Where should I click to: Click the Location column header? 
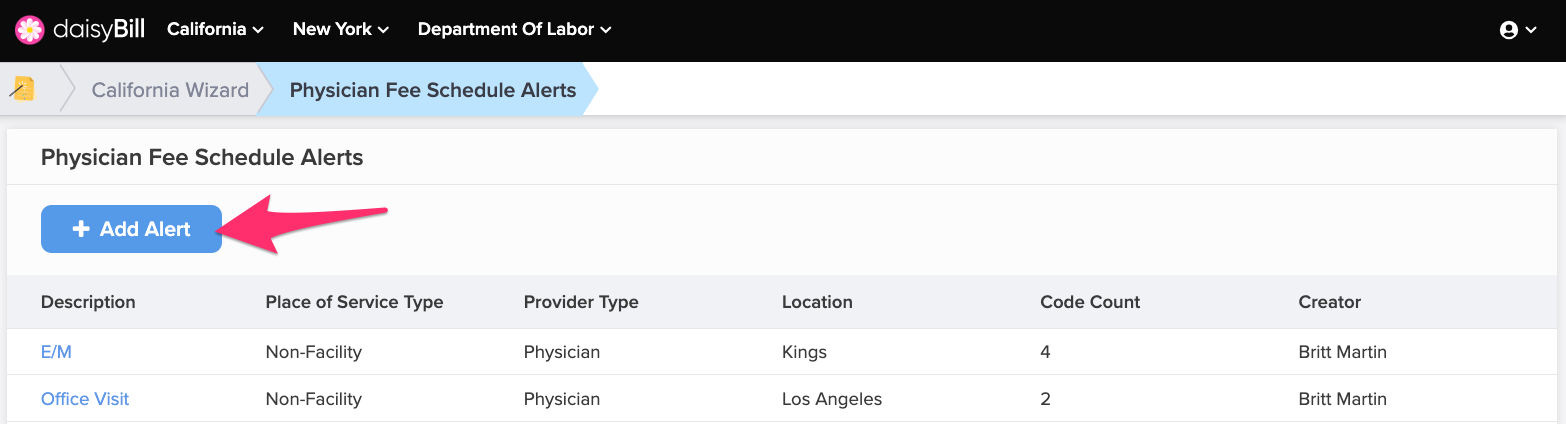[x=817, y=302]
